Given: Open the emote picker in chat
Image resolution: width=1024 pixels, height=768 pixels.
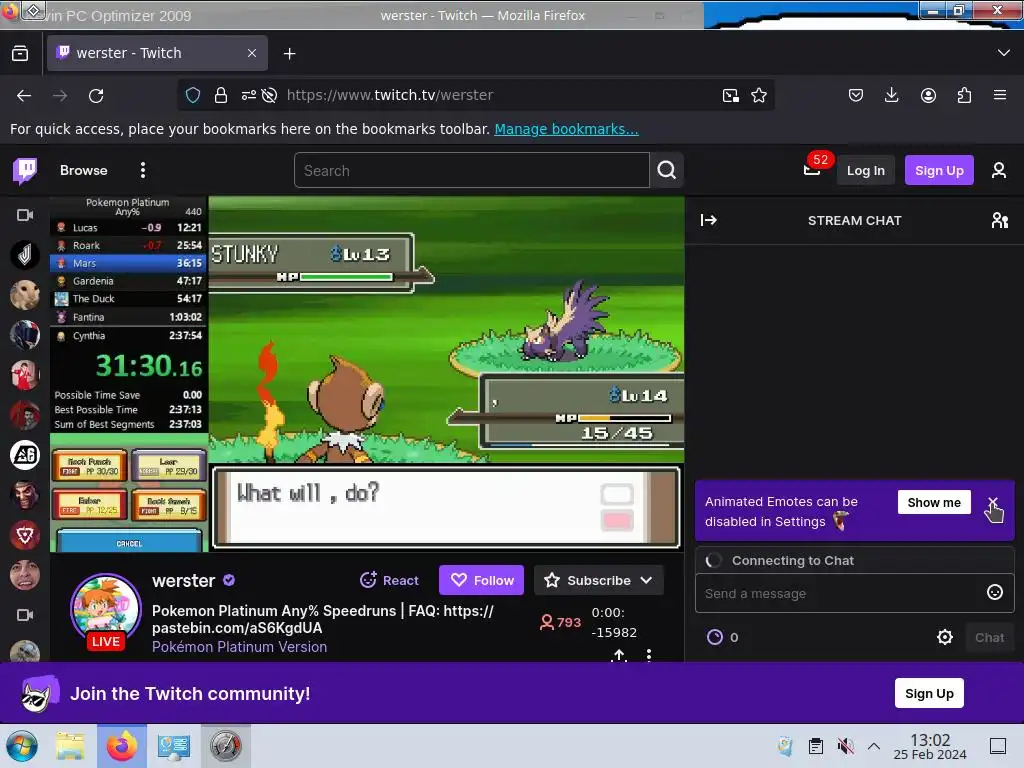Looking at the screenshot, I should 995,592.
